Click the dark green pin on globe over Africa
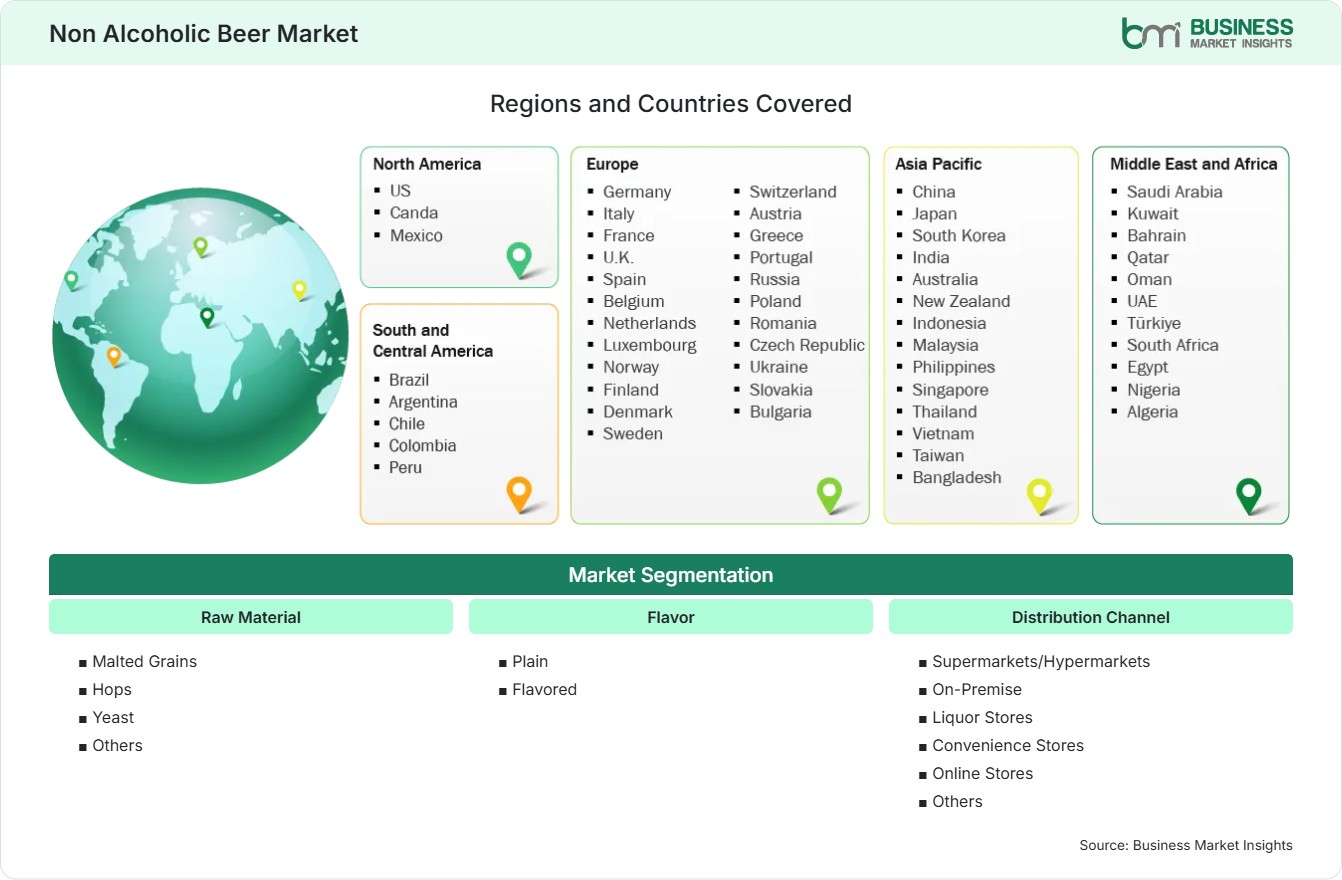The image size is (1342, 880). click(207, 317)
